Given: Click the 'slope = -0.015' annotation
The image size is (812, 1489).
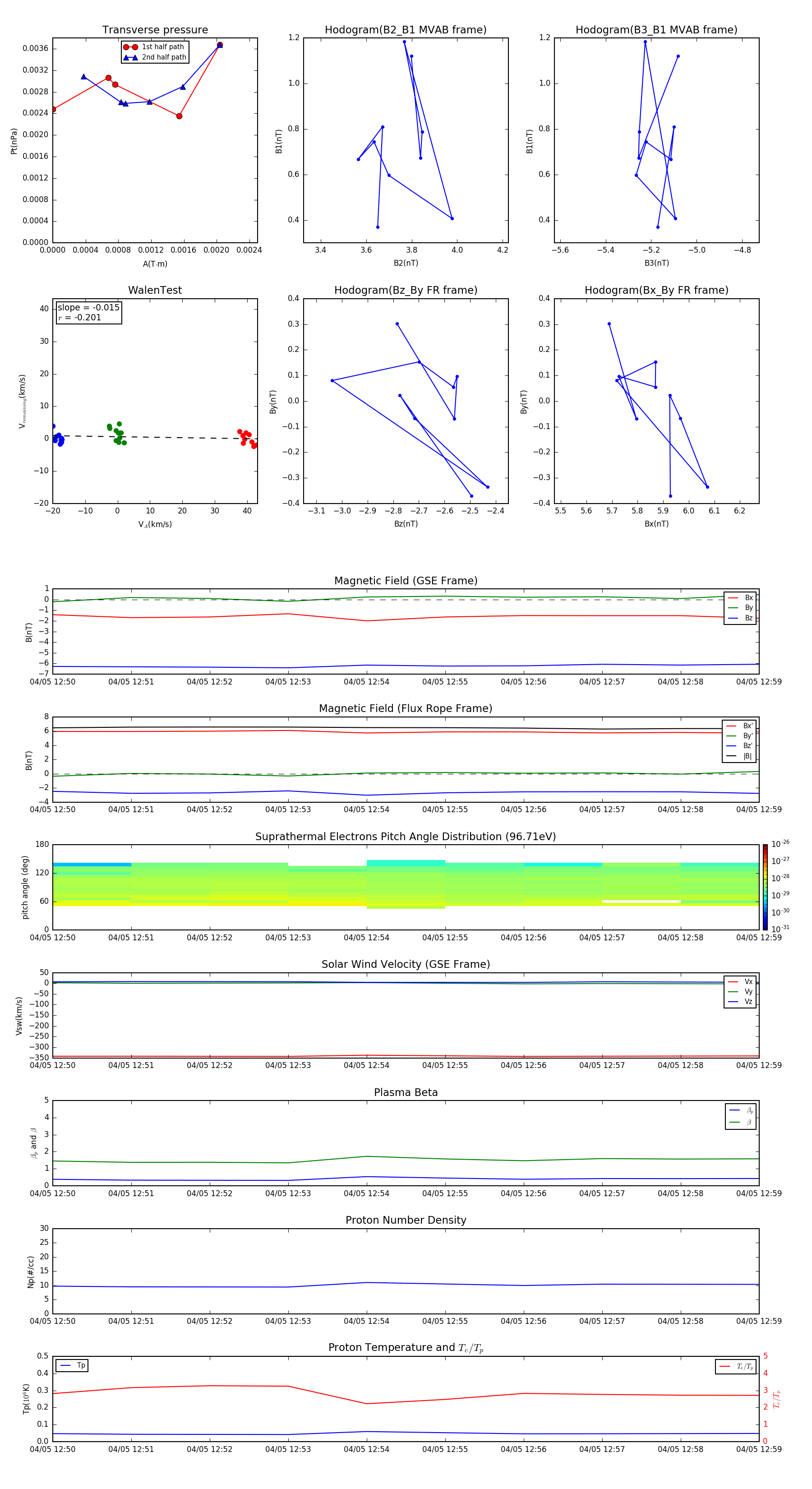Looking at the screenshot, I should coord(88,308).
